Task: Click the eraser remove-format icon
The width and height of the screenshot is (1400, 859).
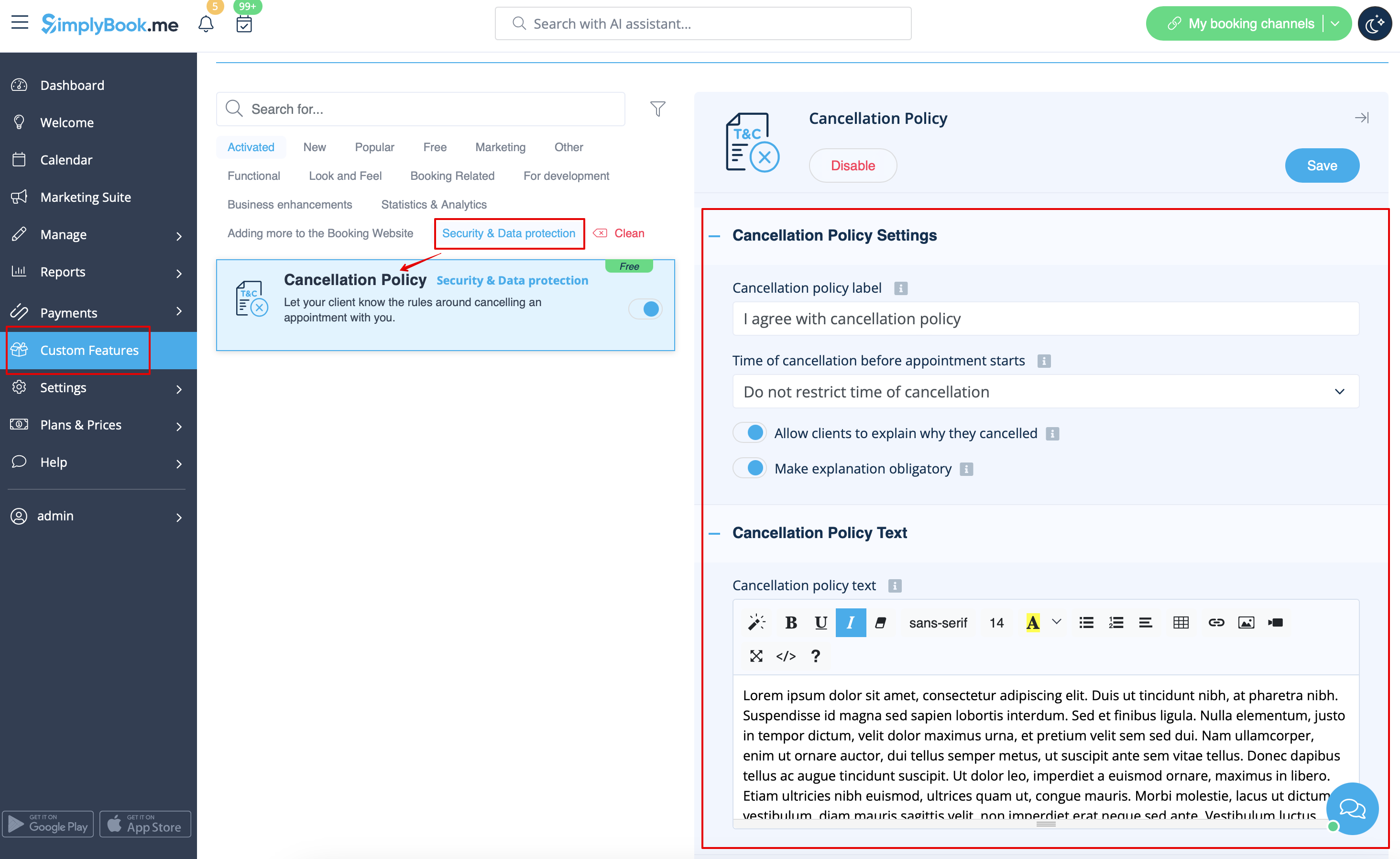Action: (x=881, y=623)
